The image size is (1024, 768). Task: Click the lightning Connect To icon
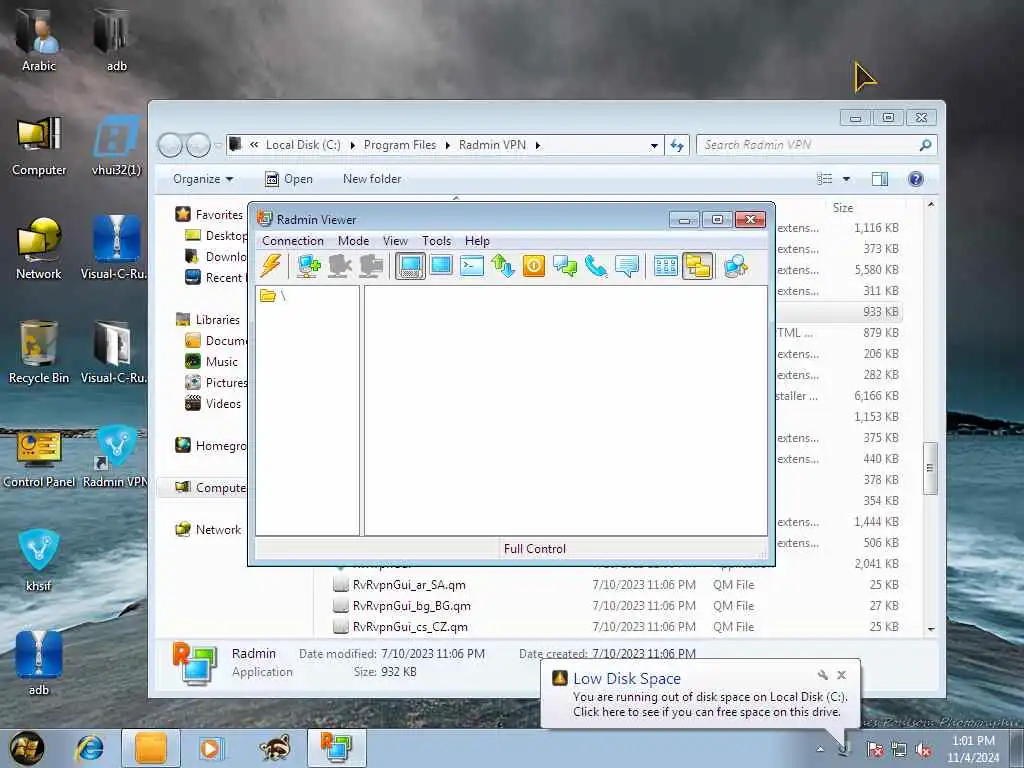270,266
